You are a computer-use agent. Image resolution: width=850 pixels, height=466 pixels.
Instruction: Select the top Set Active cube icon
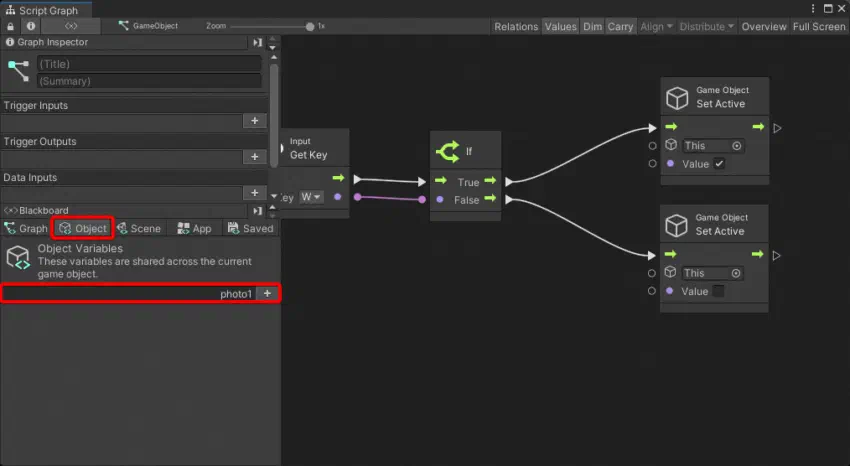coord(677,98)
